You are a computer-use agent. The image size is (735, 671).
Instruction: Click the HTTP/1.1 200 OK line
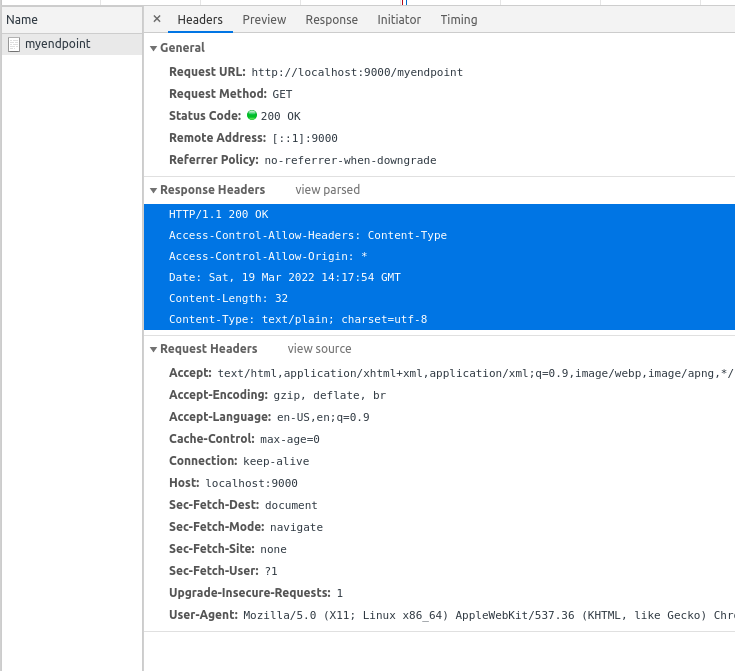point(218,214)
